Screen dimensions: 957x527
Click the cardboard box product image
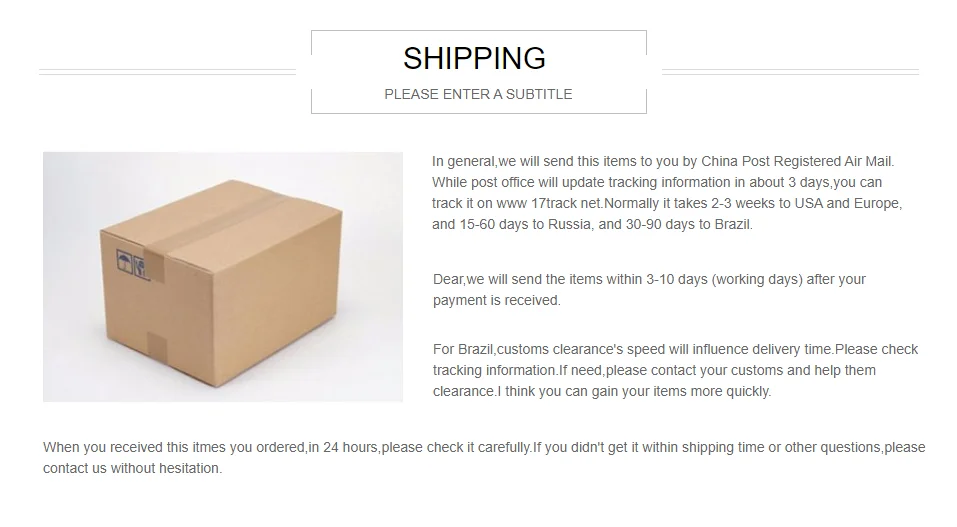pyautogui.click(x=222, y=276)
